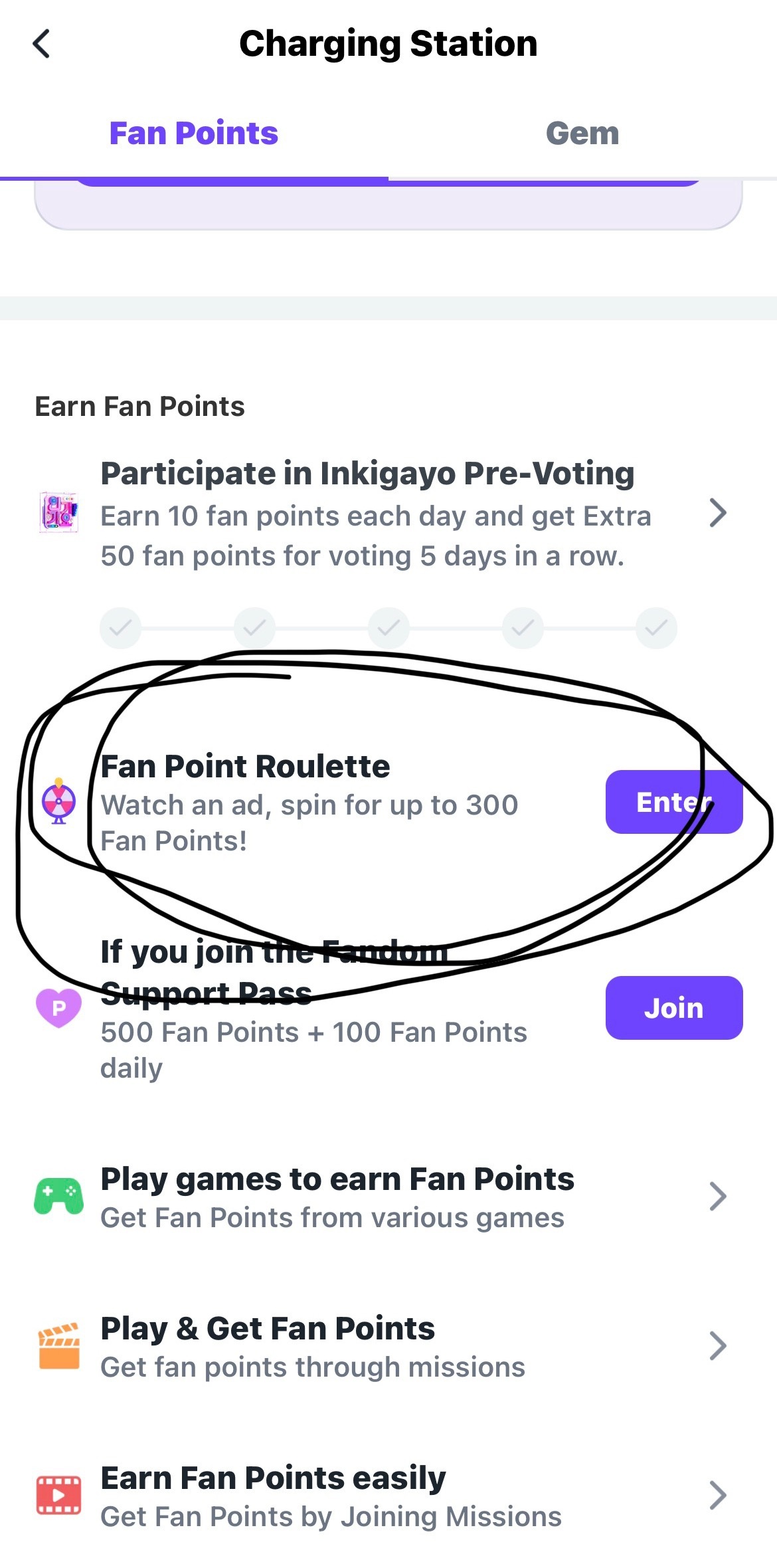Click Join button for Fandom Support Pass
The width and height of the screenshot is (777, 1568).
pos(674,1008)
